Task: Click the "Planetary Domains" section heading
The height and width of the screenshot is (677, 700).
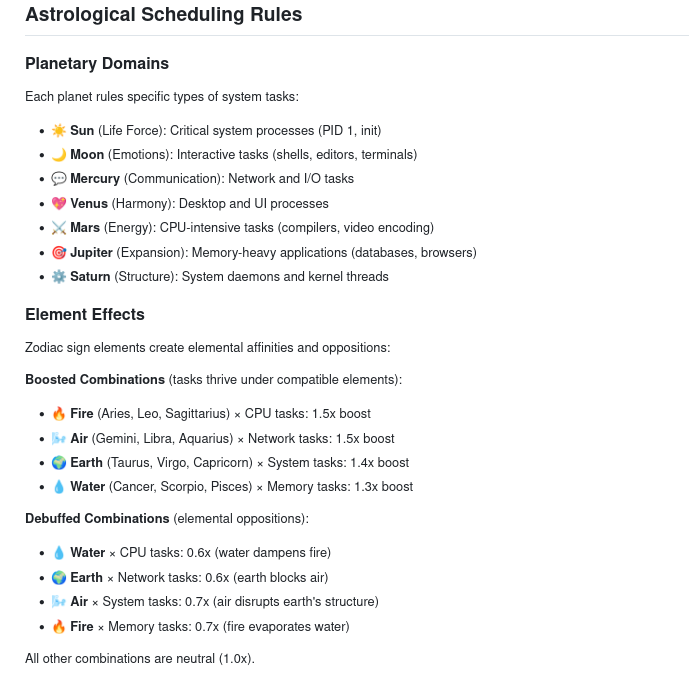Action: 97,64
